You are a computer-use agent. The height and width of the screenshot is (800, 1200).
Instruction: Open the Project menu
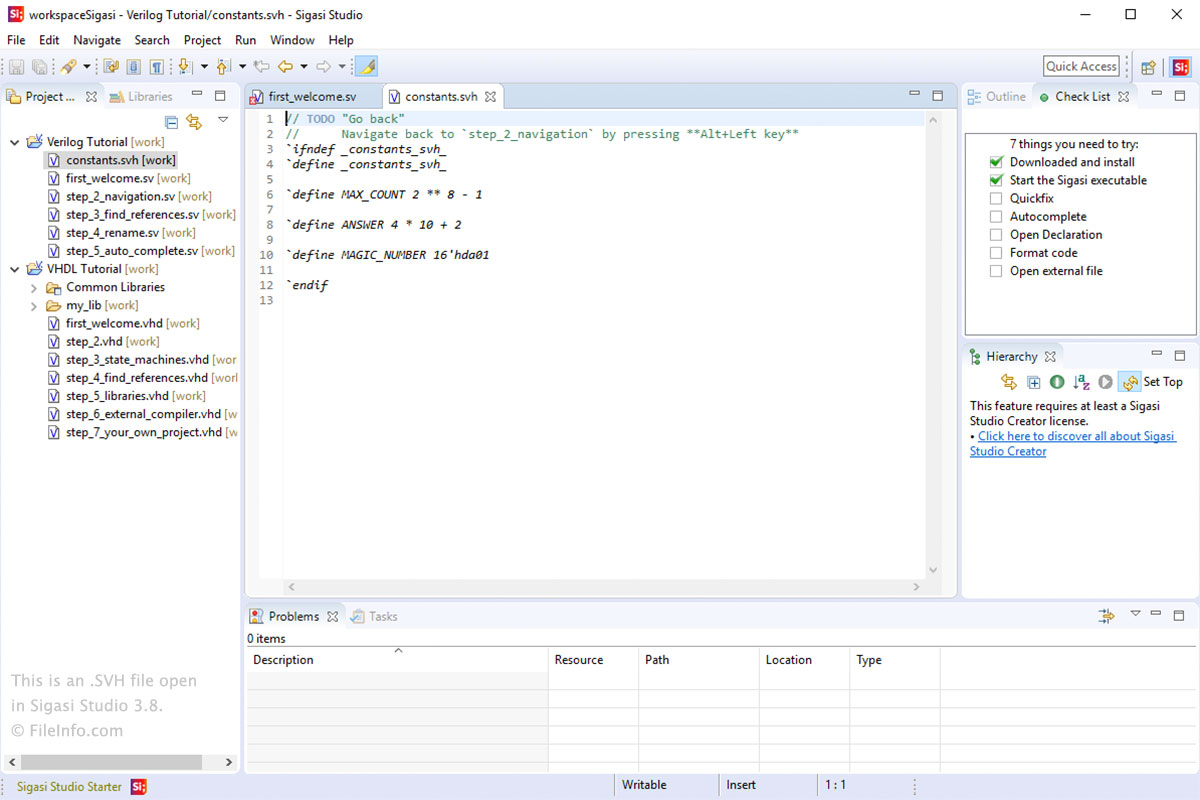click(202, 40)
